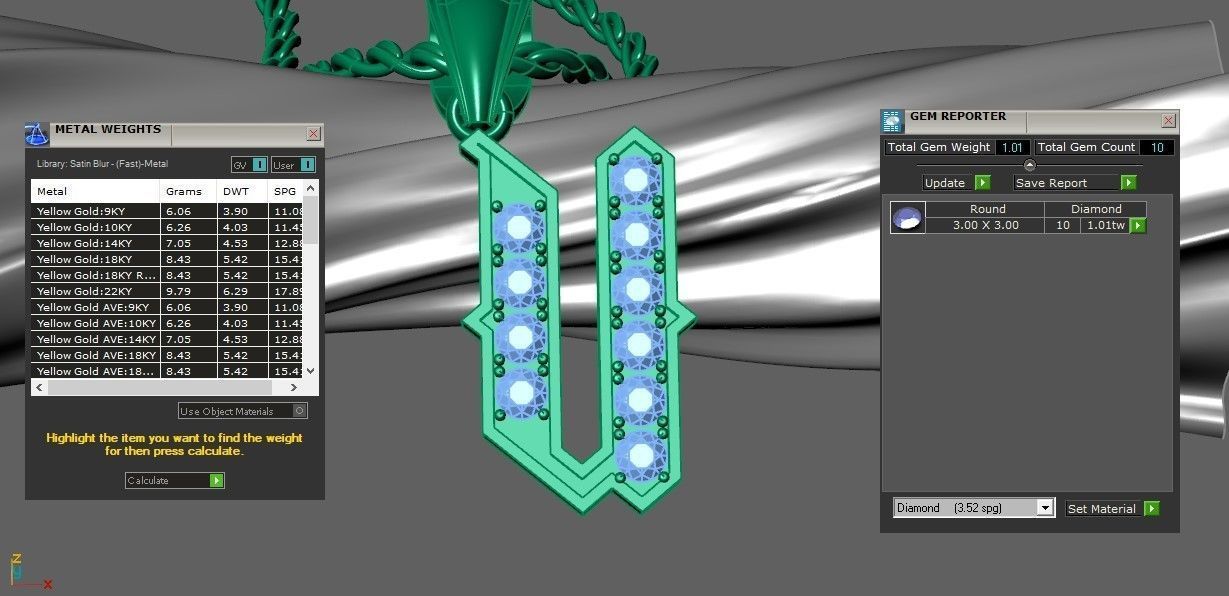Image resolution: width=1229 pixels, height=596 pixels.
Task: Sort by the Grams column header
Action: pos(189,191)
